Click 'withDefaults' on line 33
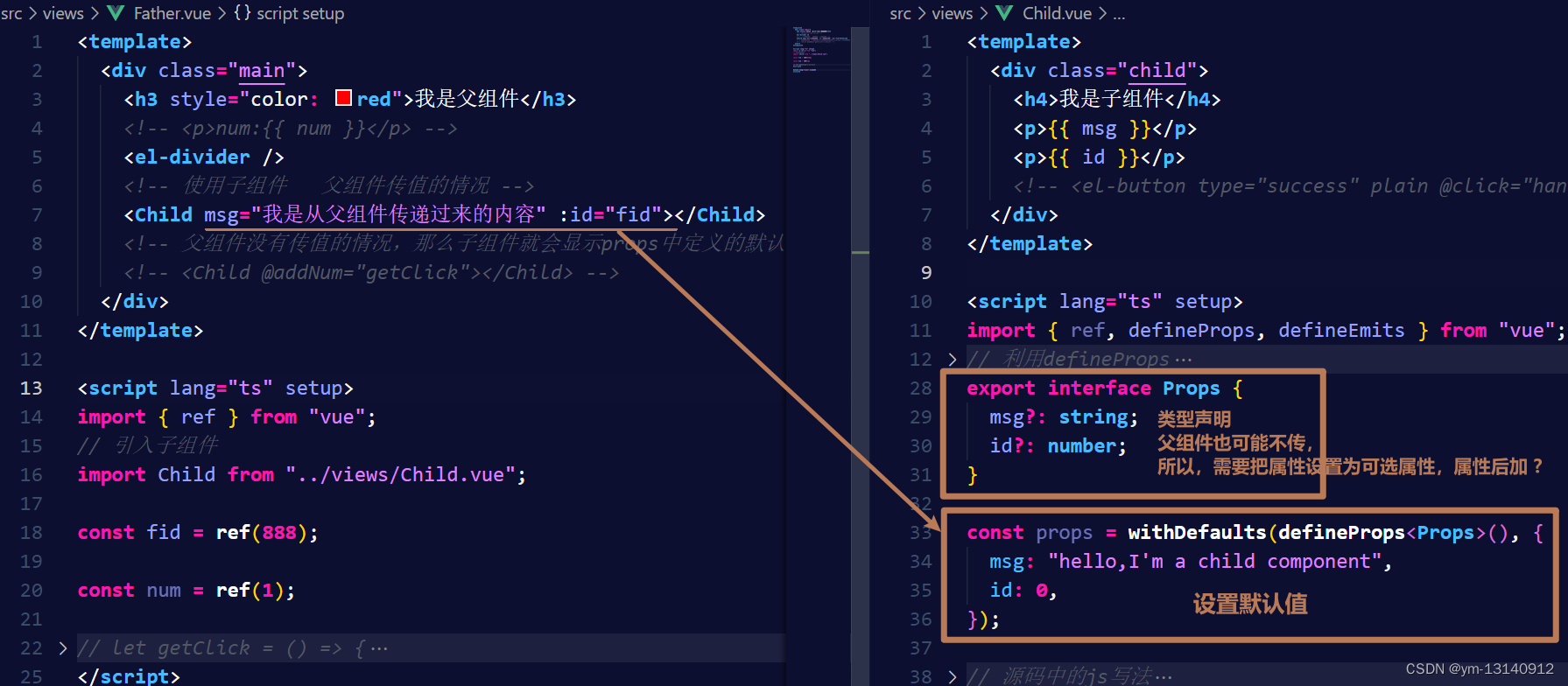 pyautogui.click(x=1197, y=533)
